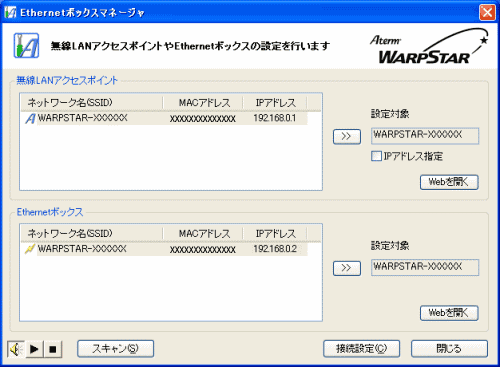Viewport: 500px width, 367px height.
Task: Click IPアドレス header in Ethernet box list
Action: (x=275, y=234)
